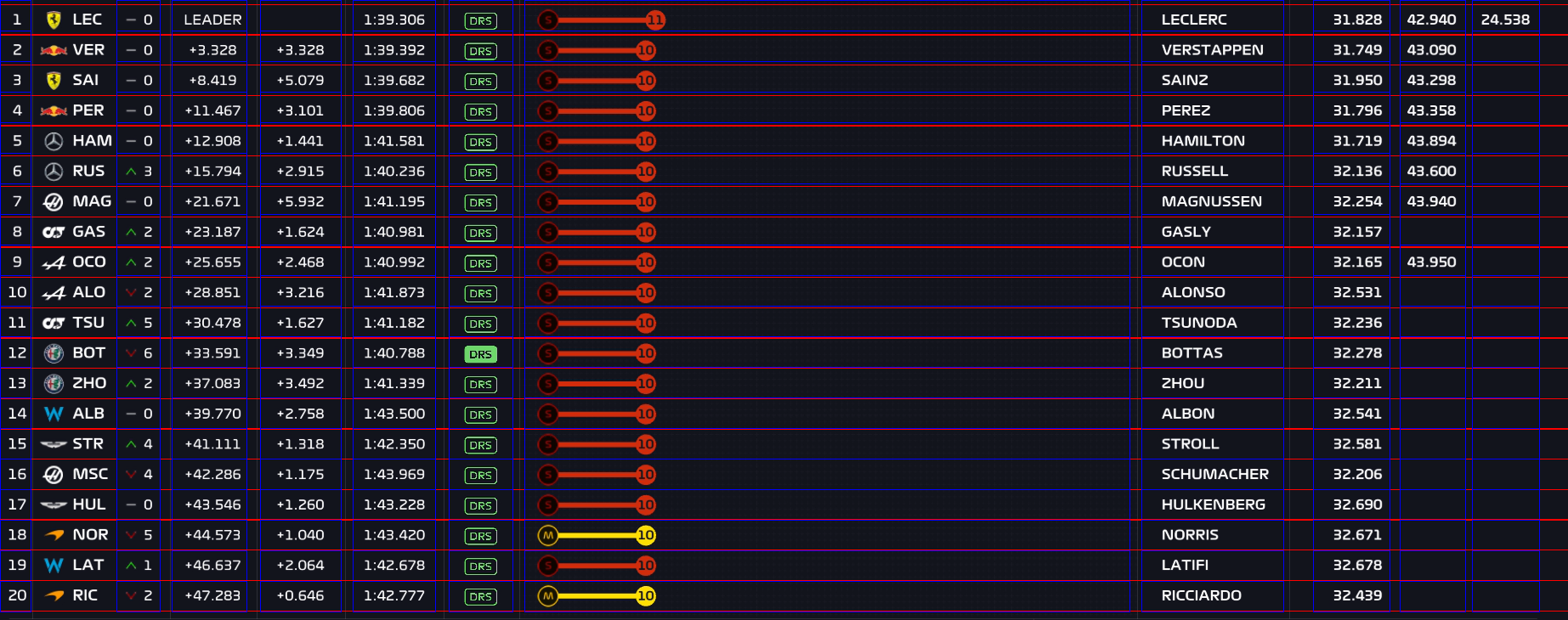The image size is (1568, 620).
Task: Select the LEADER gap cell in row one
Action: tap(212, 20)
